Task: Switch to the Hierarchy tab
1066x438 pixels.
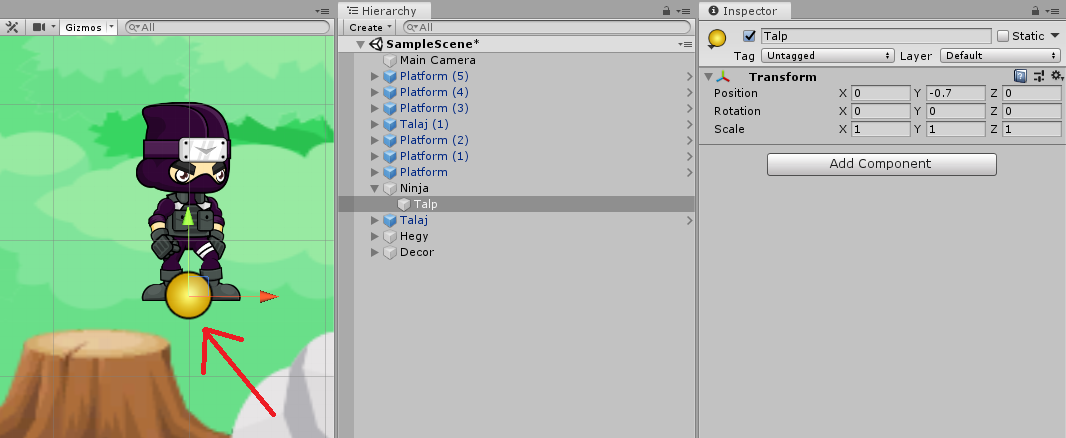Action: click(x=384, y=11)
